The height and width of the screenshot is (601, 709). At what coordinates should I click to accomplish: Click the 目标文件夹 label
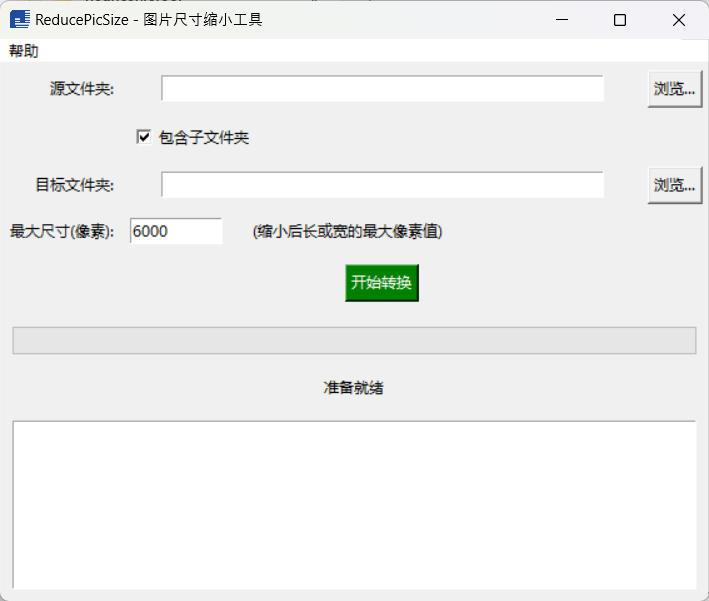[75, 185]
